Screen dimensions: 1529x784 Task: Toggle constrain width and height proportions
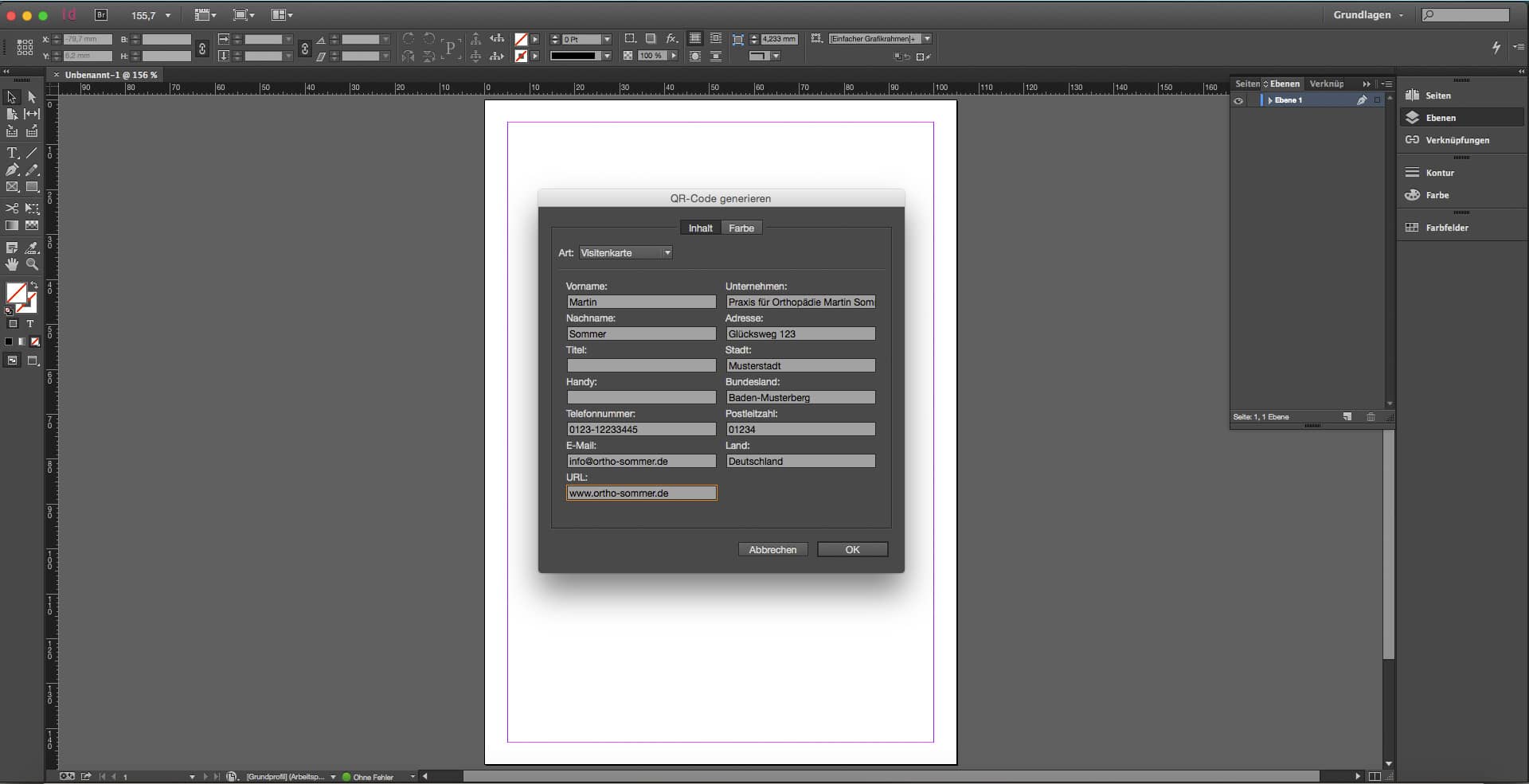point(202,49)
